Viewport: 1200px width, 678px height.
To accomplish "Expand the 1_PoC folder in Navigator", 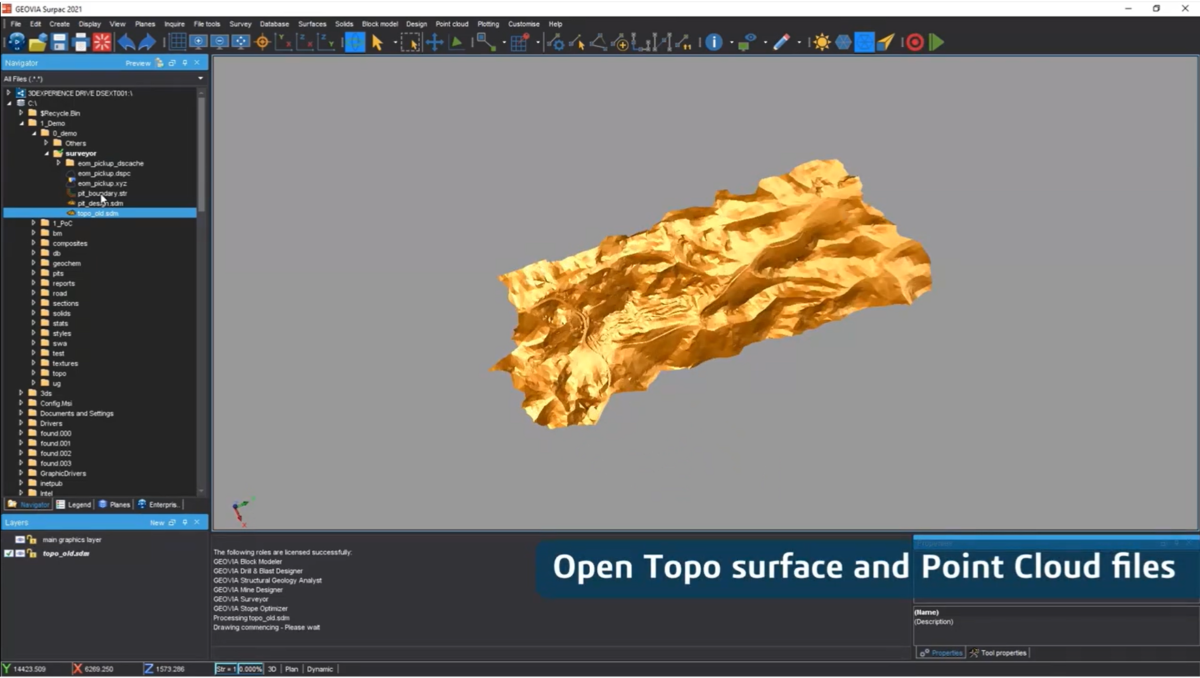I will [33, 223].
